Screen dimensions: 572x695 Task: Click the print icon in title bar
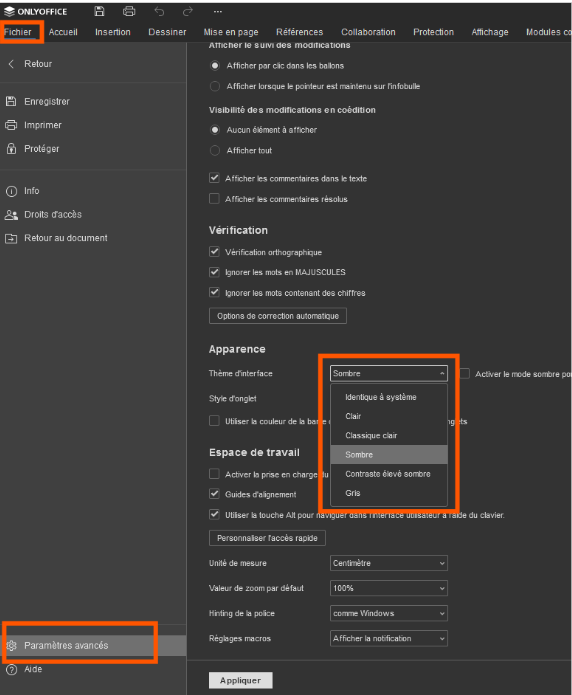pos(129,12)
